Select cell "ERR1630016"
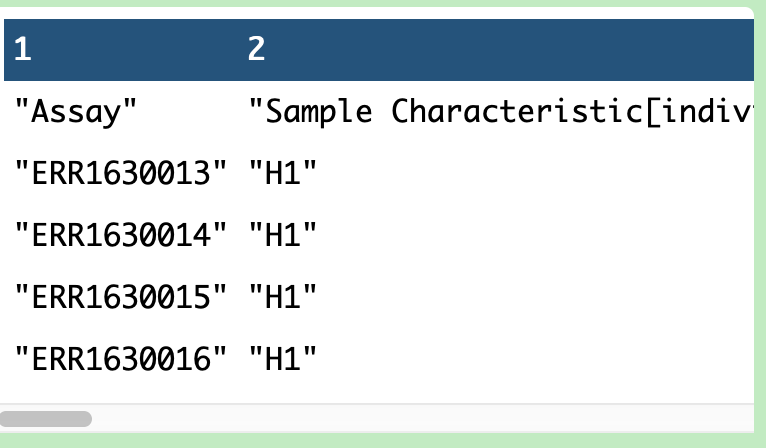 121,359
